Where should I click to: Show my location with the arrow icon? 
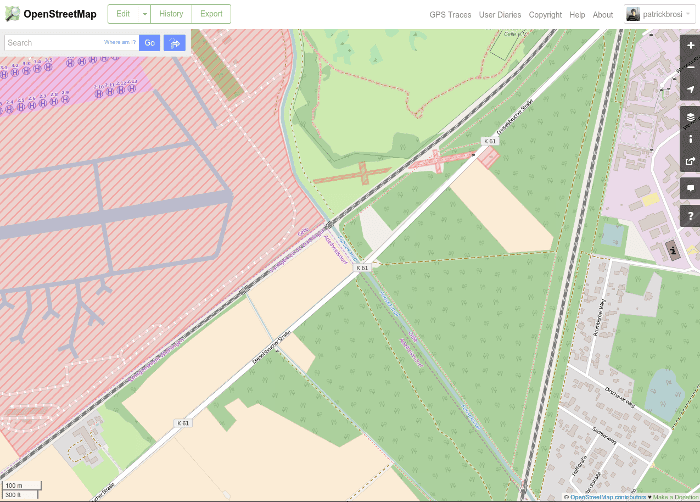pyautogui.click(x=690, y=90)
